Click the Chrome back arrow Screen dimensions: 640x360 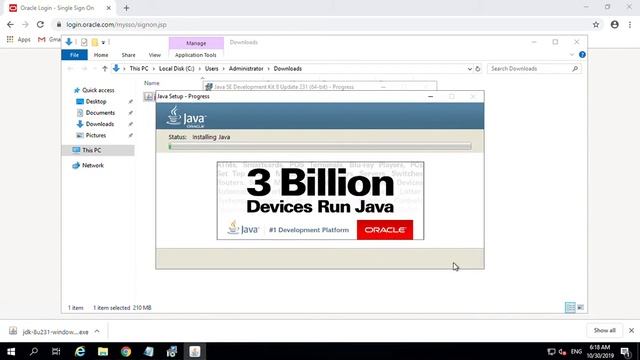pyautogui.click(x=10, y=24)
